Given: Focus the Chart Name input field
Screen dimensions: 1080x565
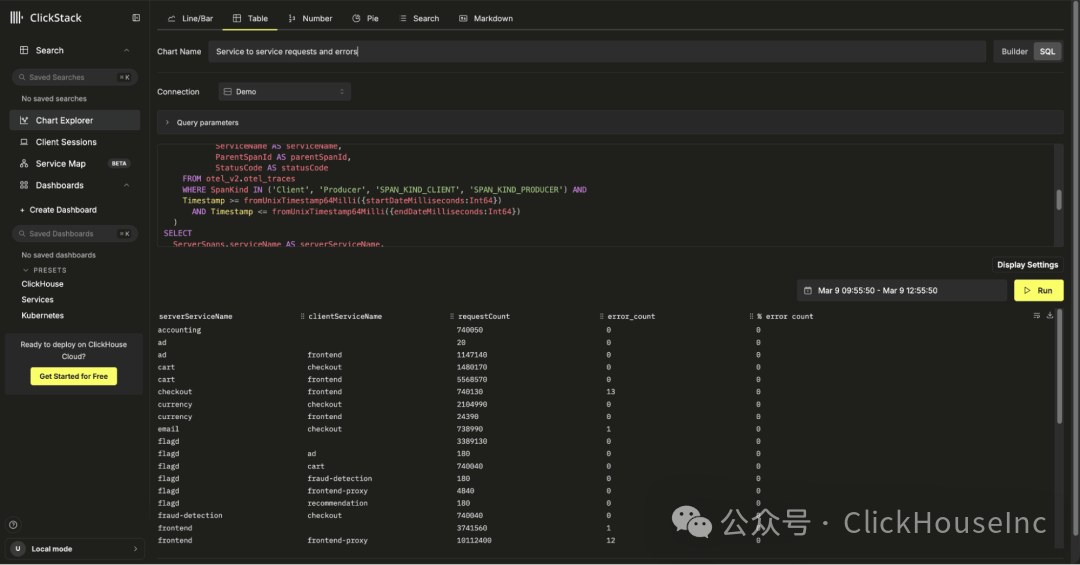Looking at the screenshot, I should [596, 52].
